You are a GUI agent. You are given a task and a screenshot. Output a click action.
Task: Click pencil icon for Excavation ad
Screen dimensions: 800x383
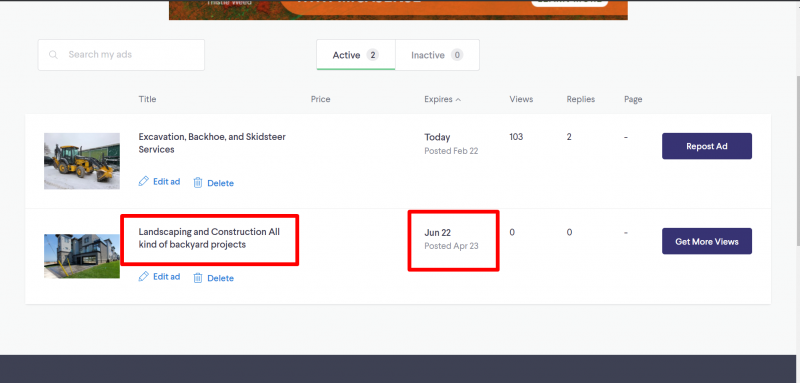(x=144, y=181)
